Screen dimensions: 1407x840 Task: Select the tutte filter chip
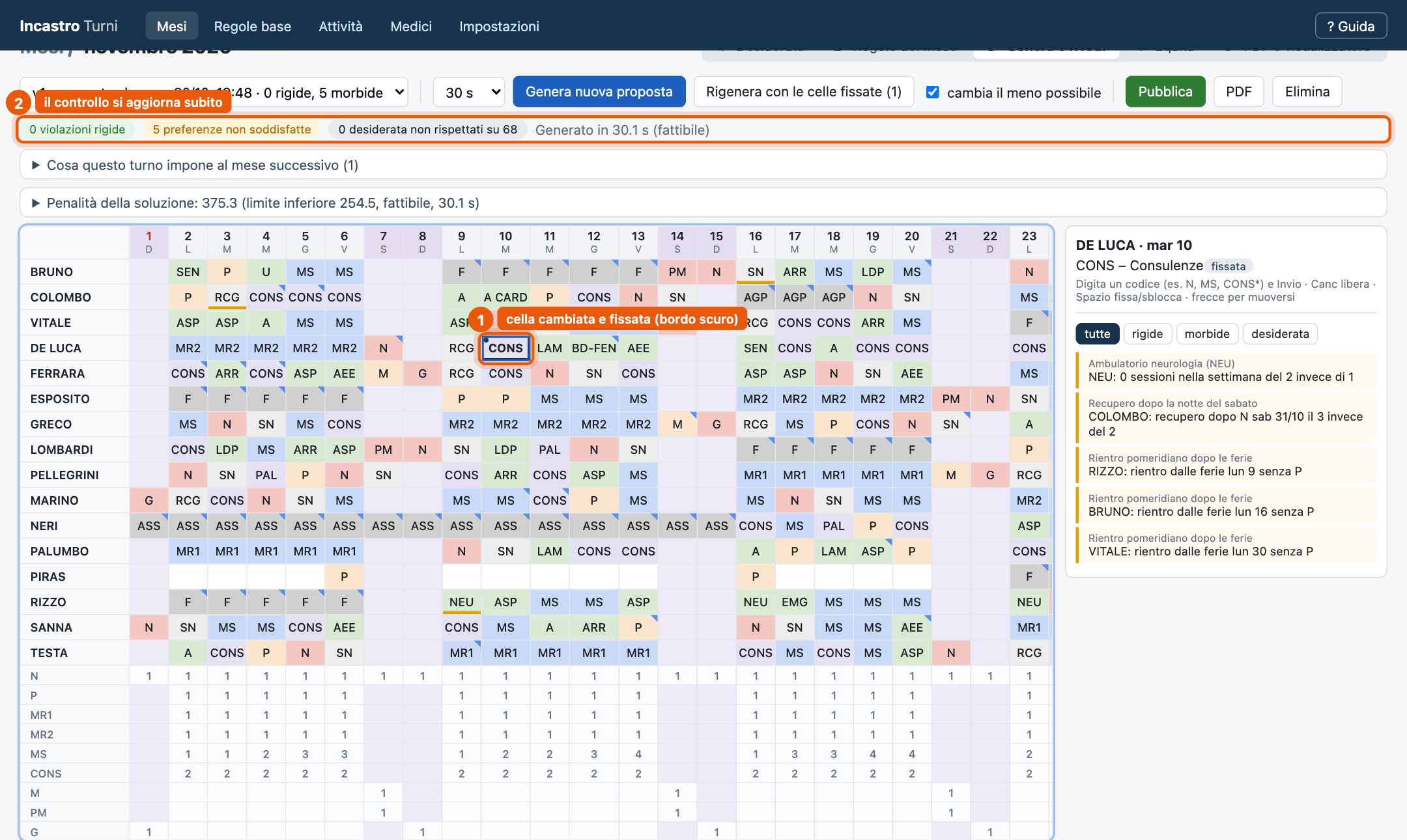(1097, 333)
